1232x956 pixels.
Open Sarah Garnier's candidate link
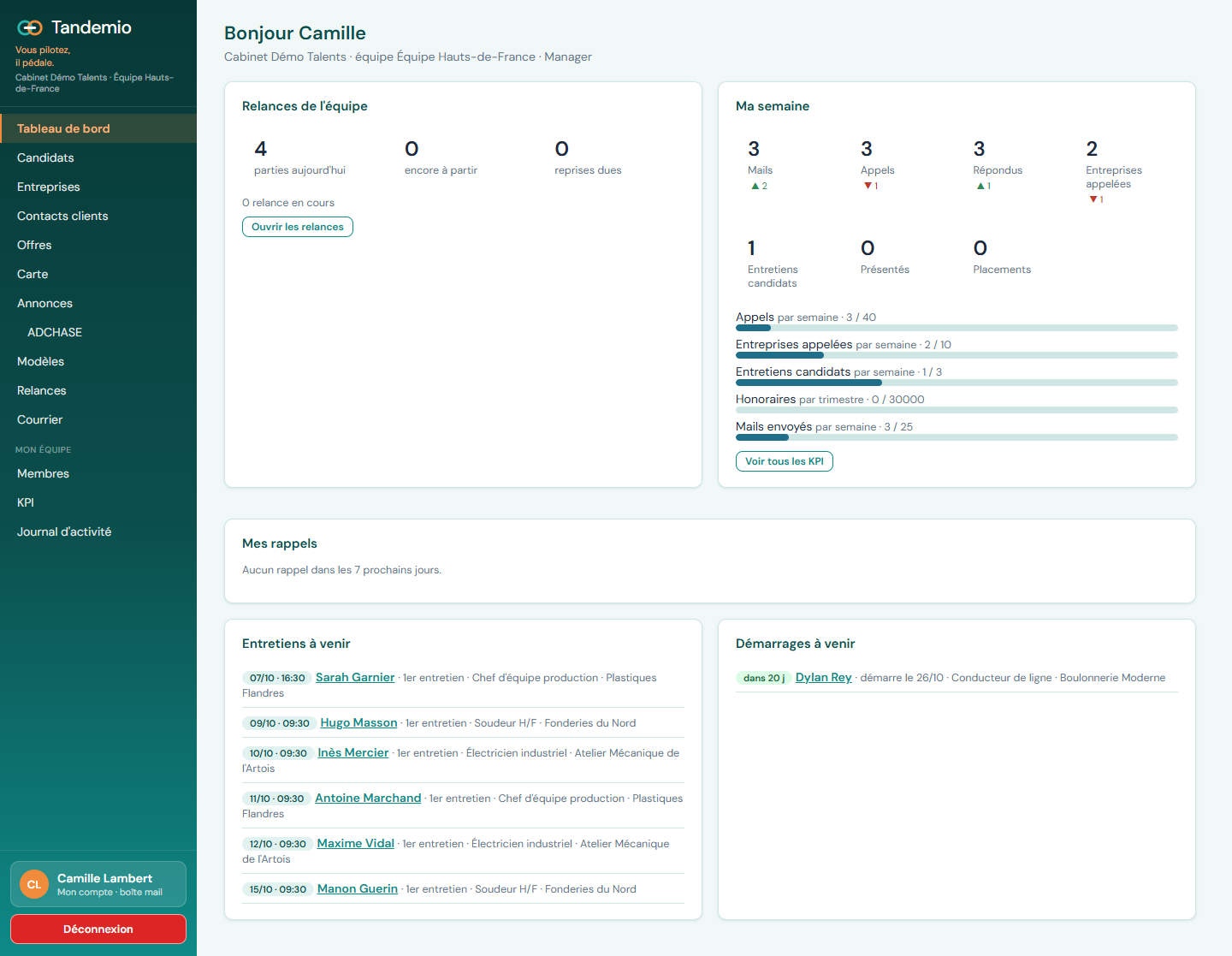(x=355, y=677)
